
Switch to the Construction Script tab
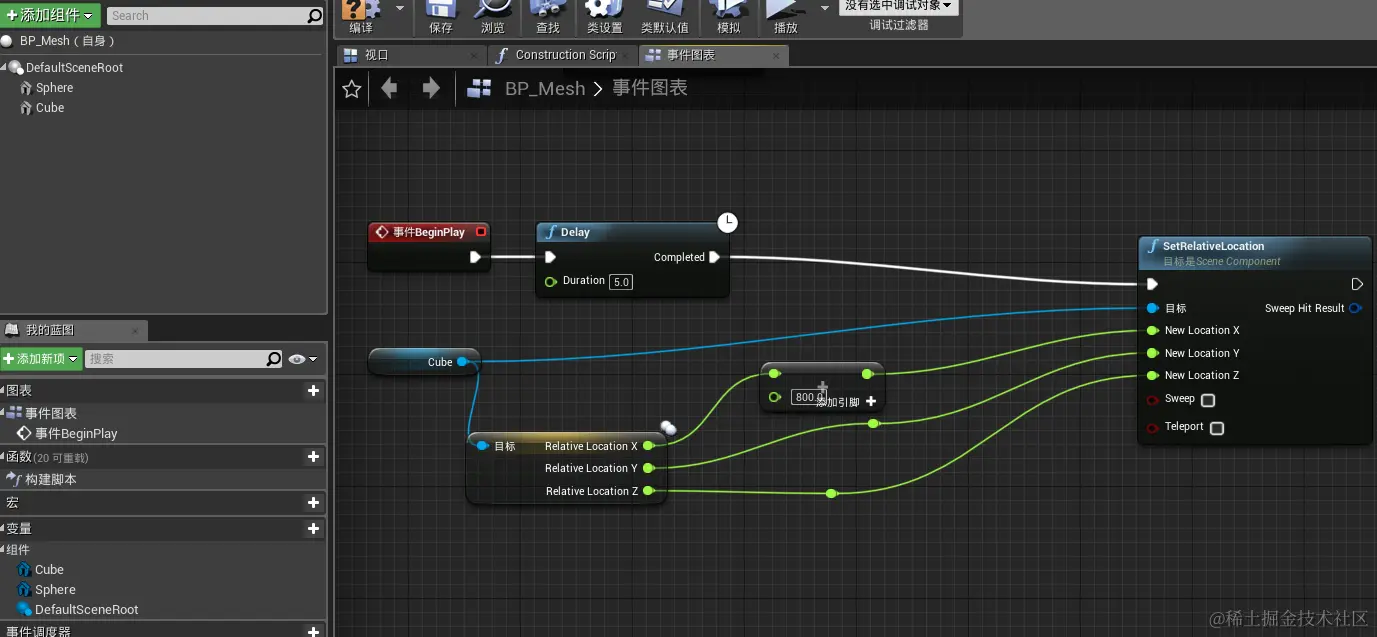[x=565, y=55]
